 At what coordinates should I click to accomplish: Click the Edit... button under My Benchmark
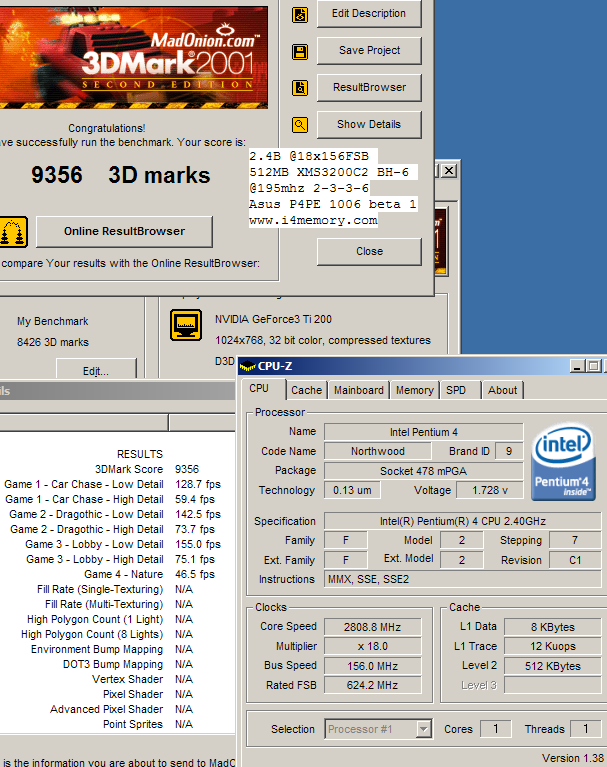96,369
